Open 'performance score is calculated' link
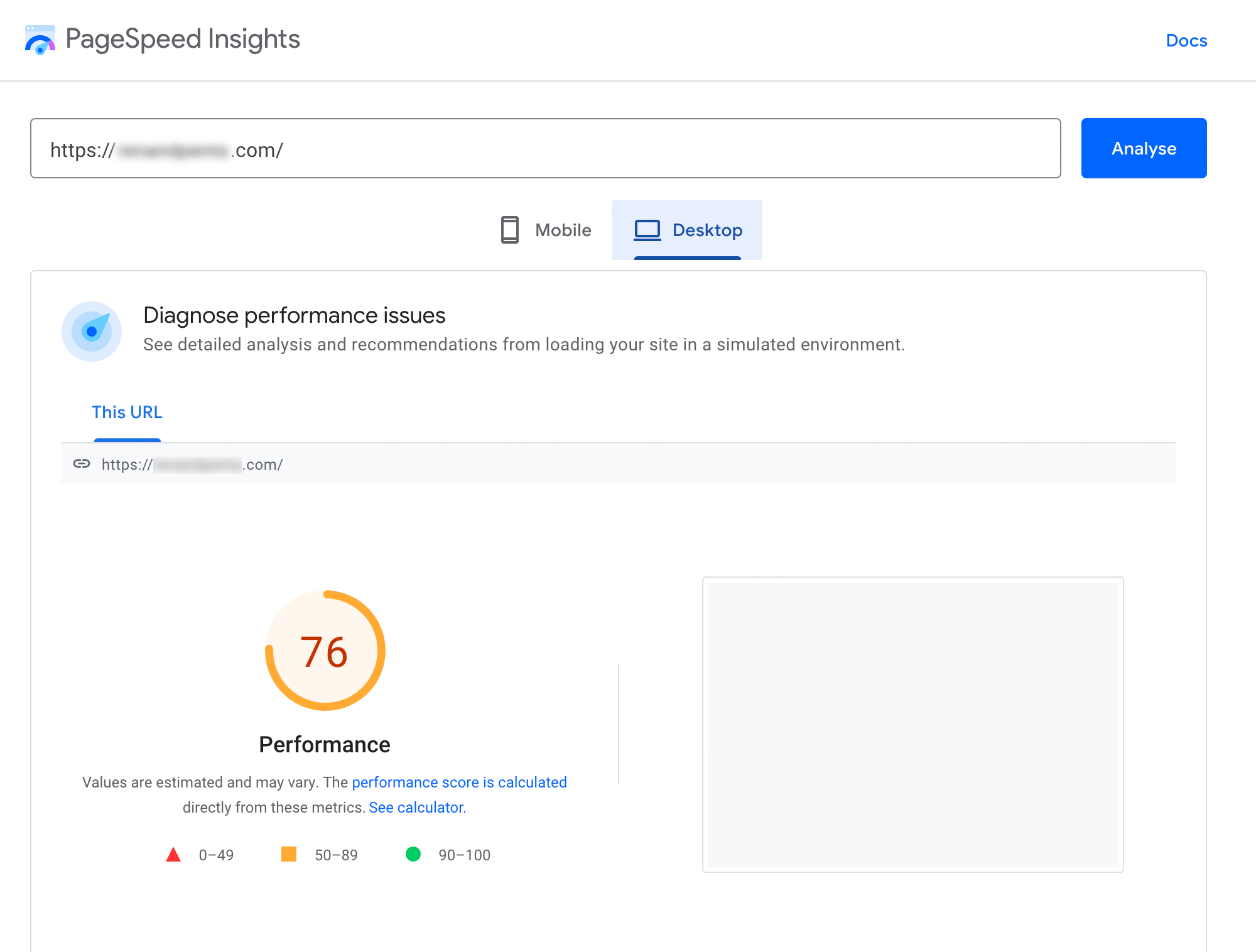 [x=459, y=782]
